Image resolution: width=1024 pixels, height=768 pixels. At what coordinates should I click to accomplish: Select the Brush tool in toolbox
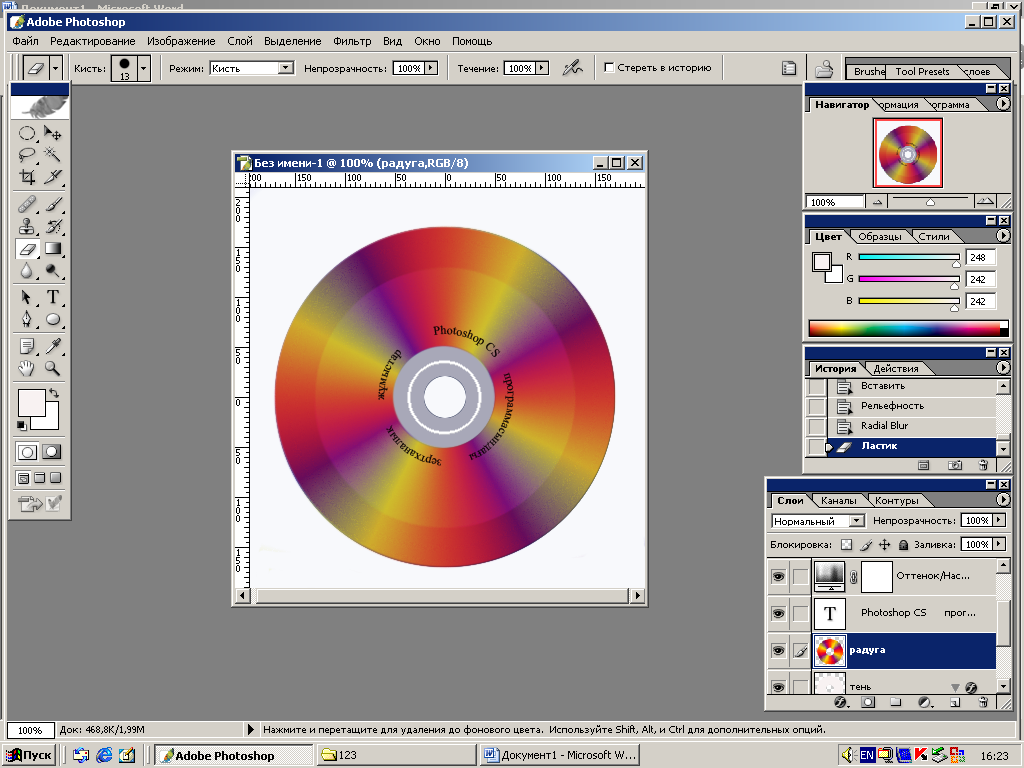[x=53, y=204]
